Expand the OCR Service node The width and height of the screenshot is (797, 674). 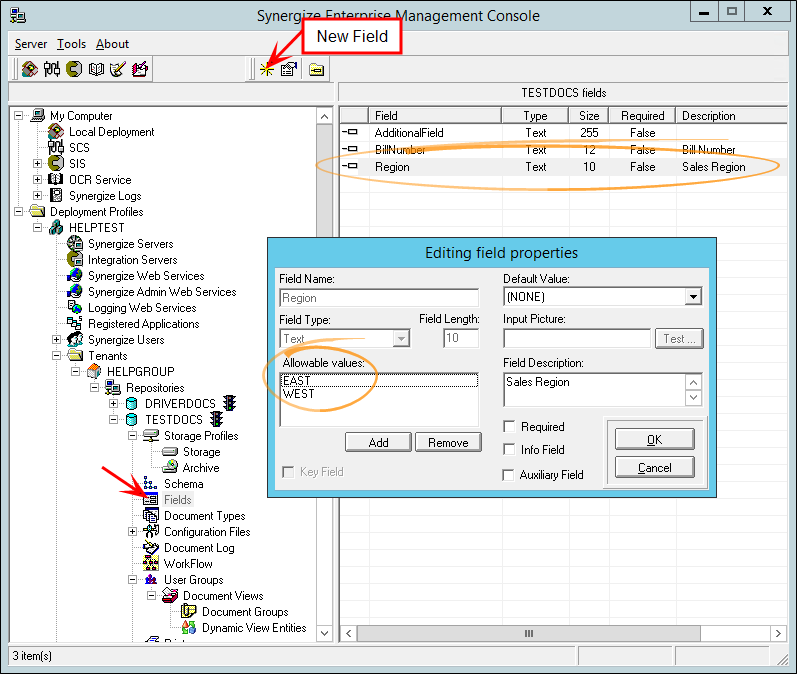point(37,179)
